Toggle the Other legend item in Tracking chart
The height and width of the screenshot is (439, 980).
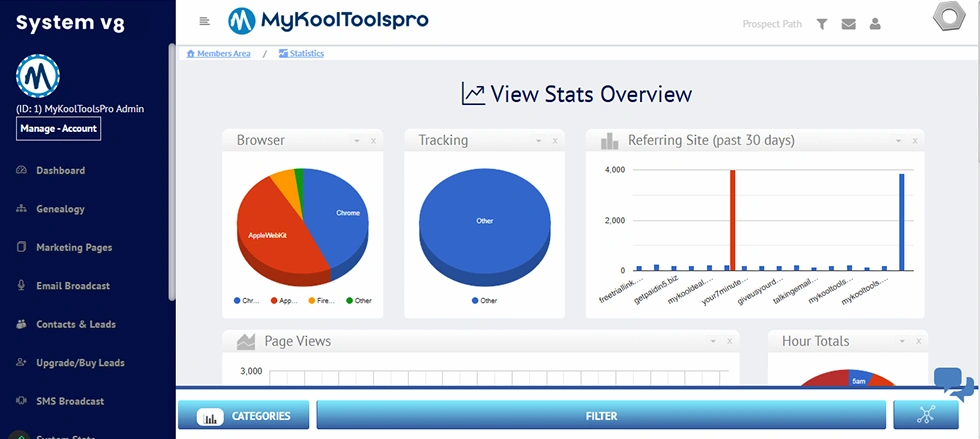click(487, 300)
